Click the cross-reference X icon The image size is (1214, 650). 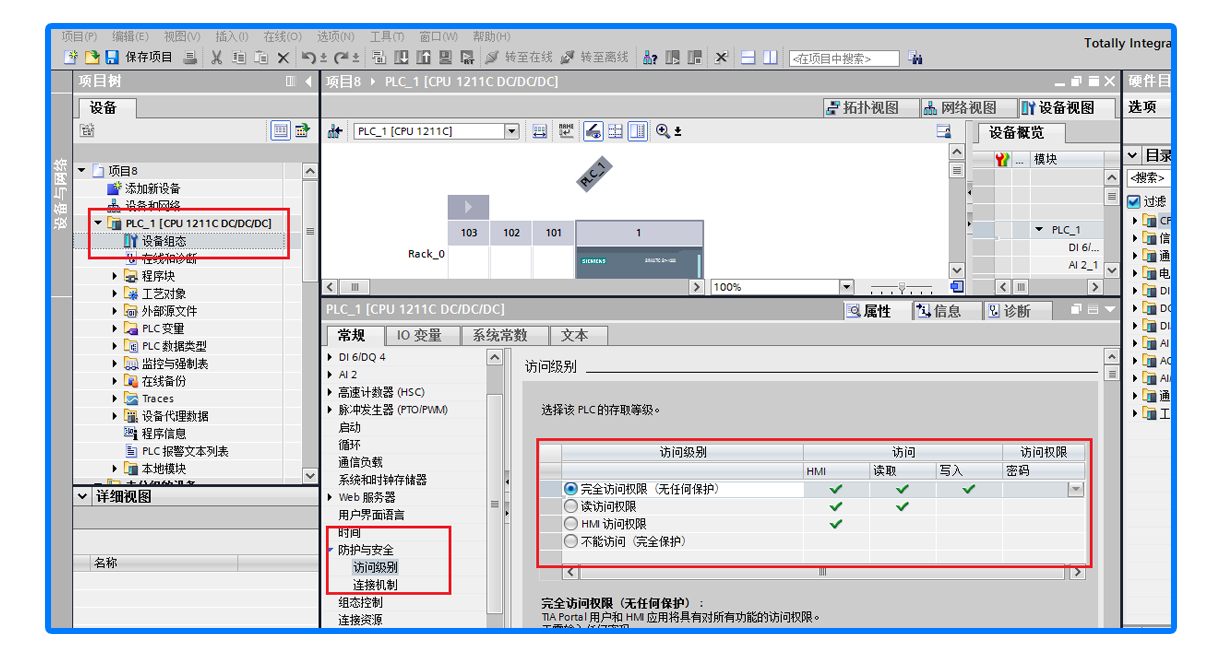click(721, 58)
